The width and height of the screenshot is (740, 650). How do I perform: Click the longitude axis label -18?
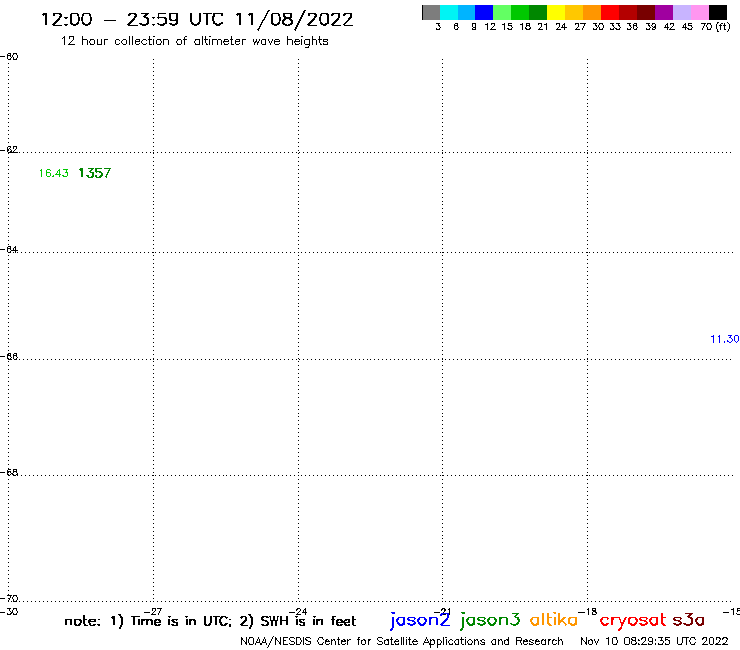pos(588,611)
